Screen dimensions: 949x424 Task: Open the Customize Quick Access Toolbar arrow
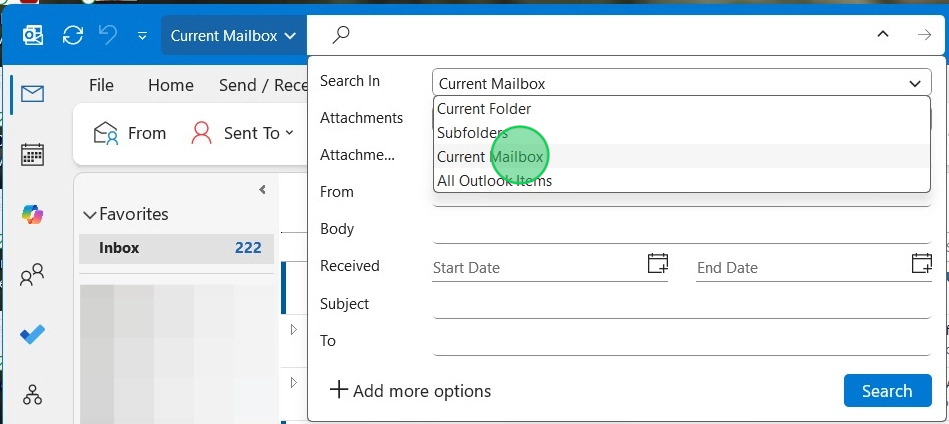point(142,36)
